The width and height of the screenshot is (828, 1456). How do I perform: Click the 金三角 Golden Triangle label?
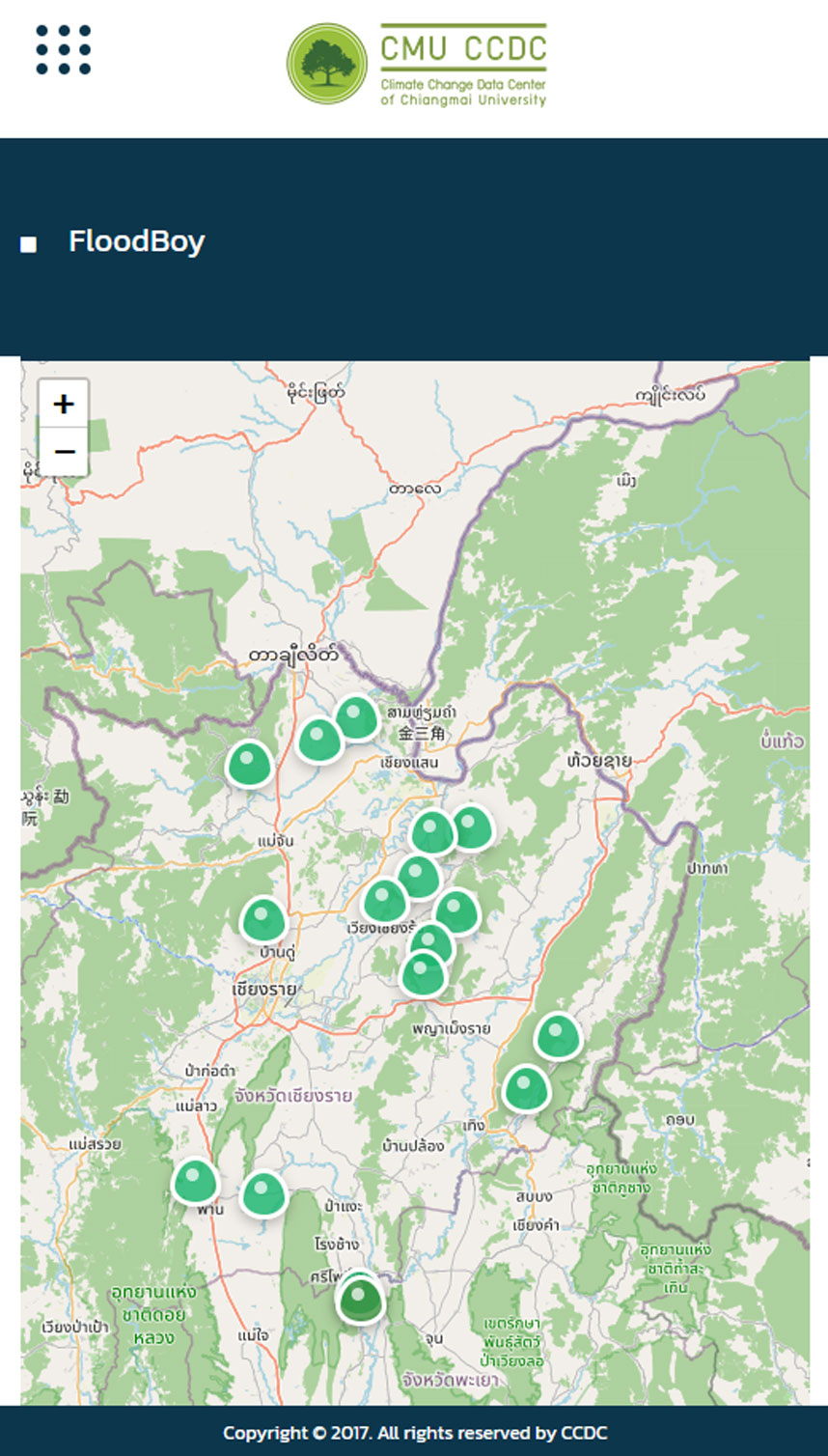pos(423,733)
